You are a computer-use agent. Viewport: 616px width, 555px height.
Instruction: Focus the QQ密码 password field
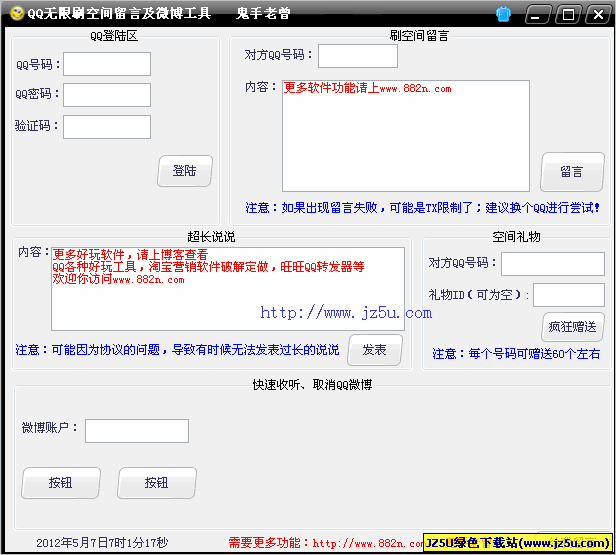[x=107, y=95]
